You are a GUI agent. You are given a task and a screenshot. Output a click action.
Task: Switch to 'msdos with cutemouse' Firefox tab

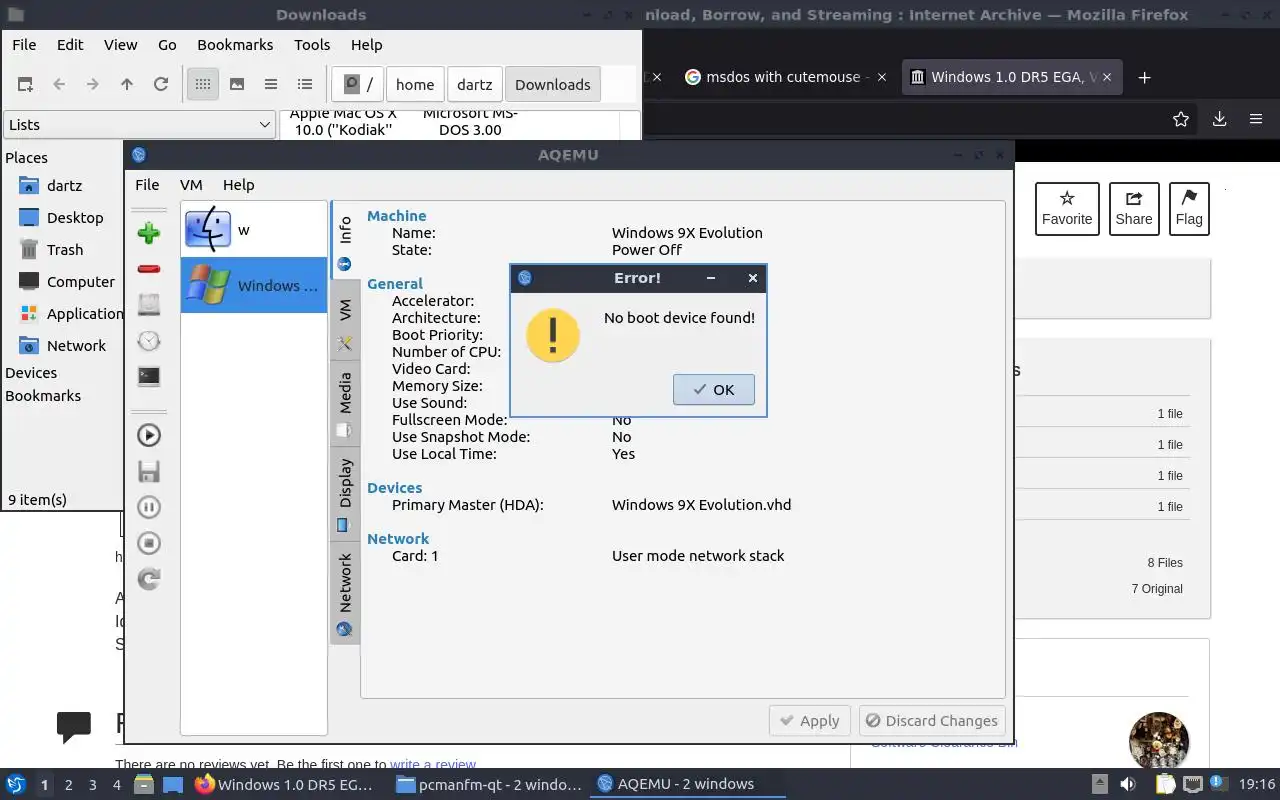click(x=786, y=77)
